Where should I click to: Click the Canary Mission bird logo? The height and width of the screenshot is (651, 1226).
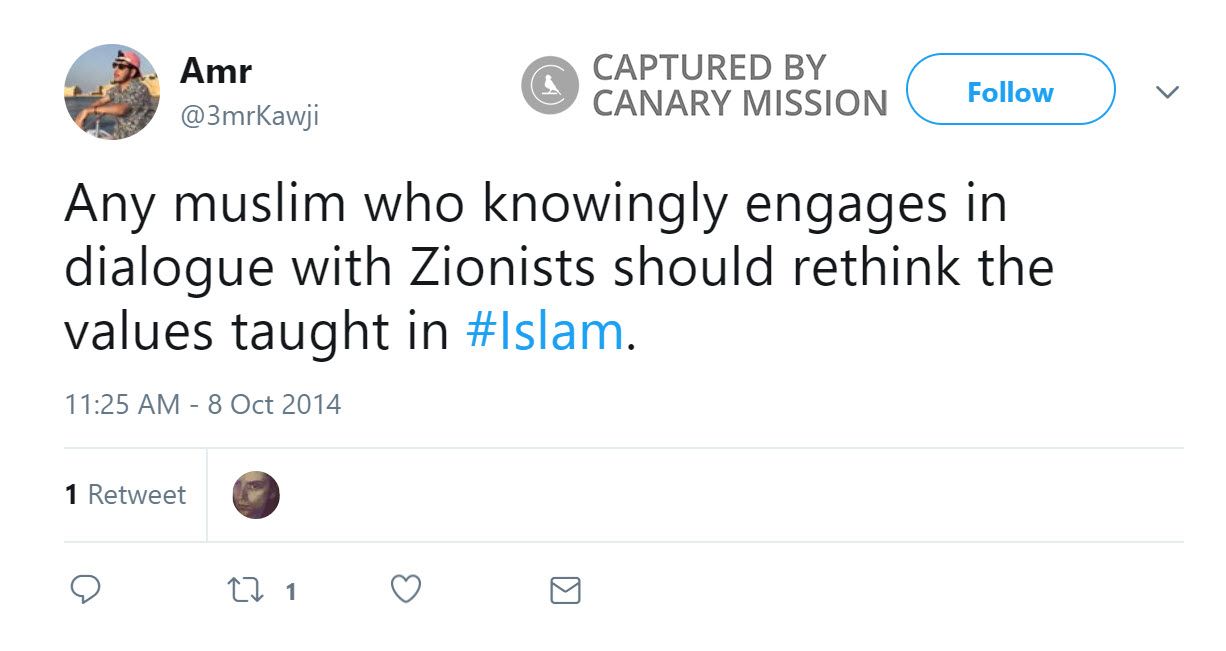(x=550, y=85)
